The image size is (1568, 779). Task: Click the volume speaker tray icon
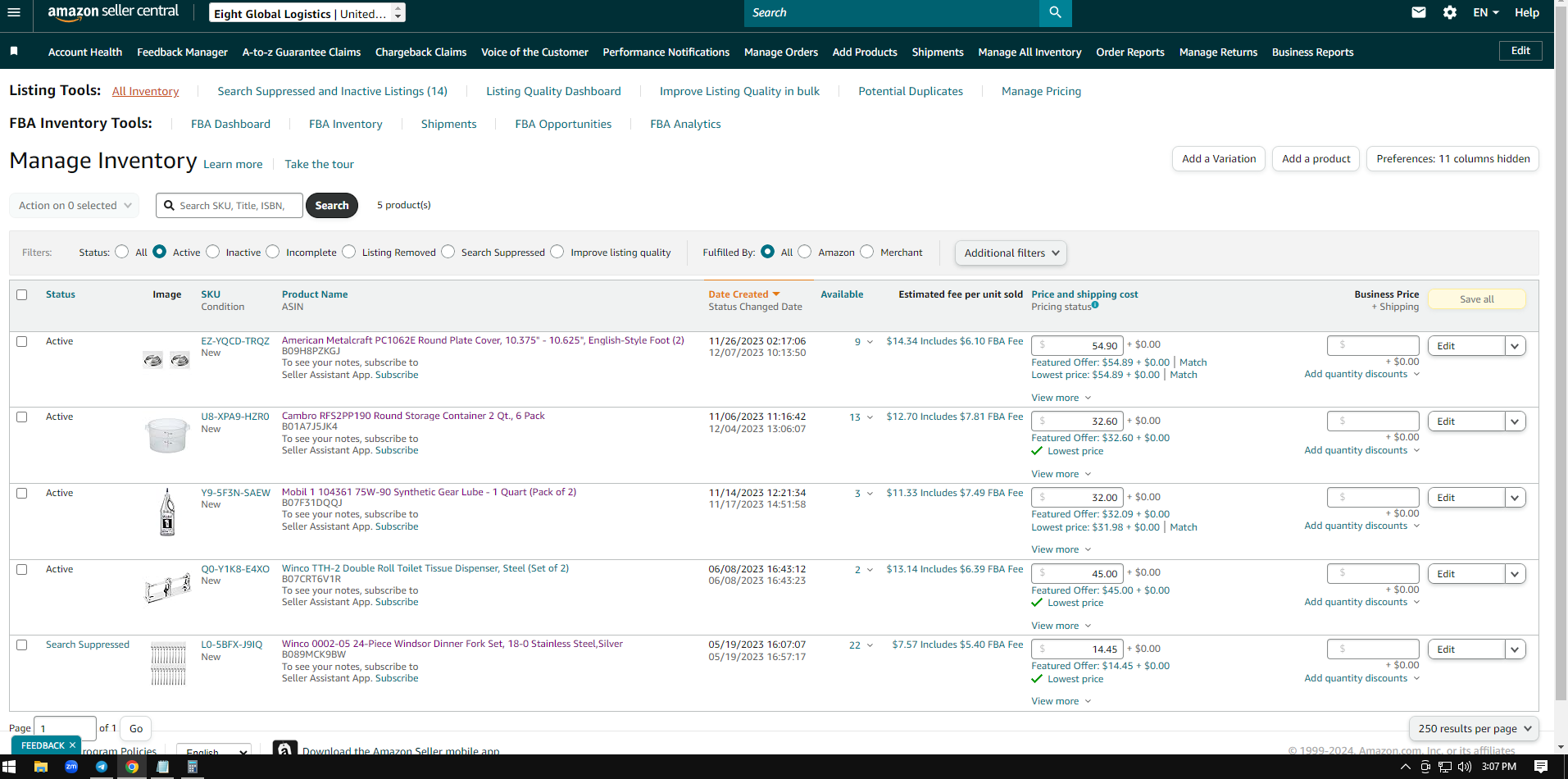tap(1465, 767)
